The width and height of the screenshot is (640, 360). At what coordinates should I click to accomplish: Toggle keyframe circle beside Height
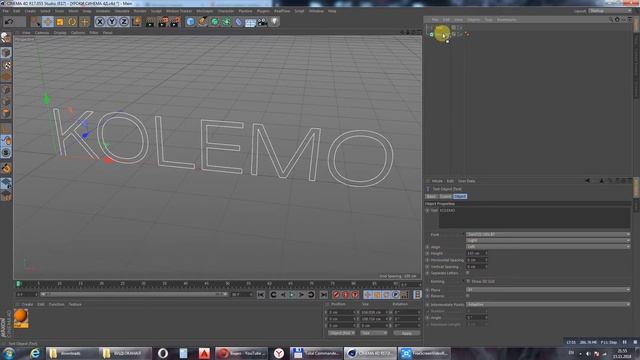tap(427, 253)
